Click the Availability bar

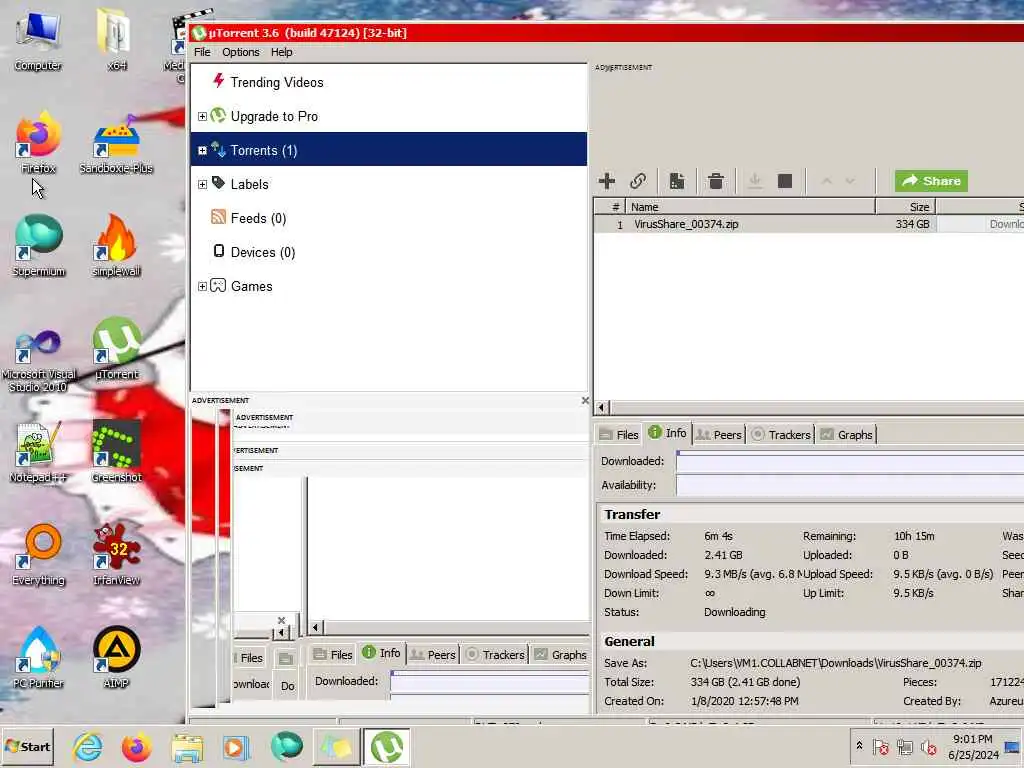(x=850, y=485)
